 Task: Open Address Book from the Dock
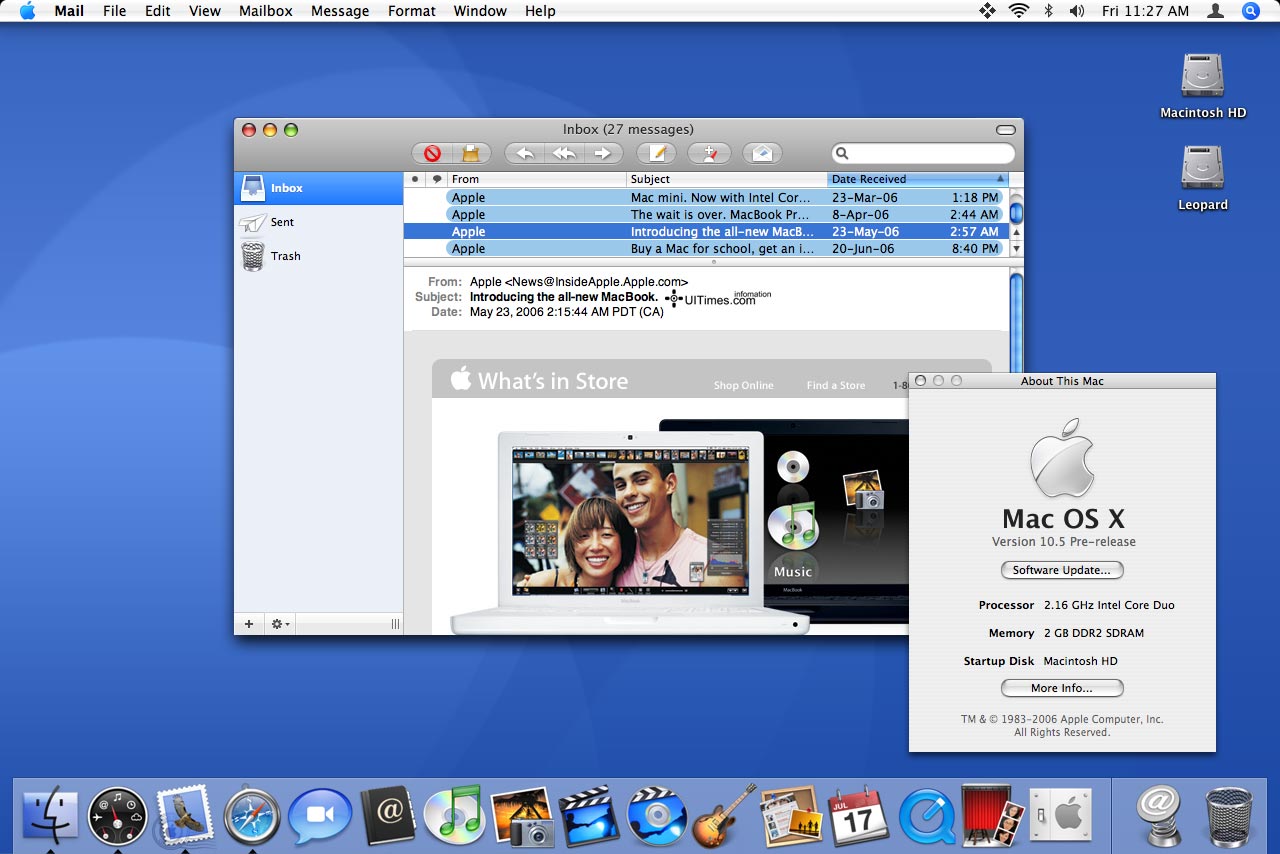[388, 817]
